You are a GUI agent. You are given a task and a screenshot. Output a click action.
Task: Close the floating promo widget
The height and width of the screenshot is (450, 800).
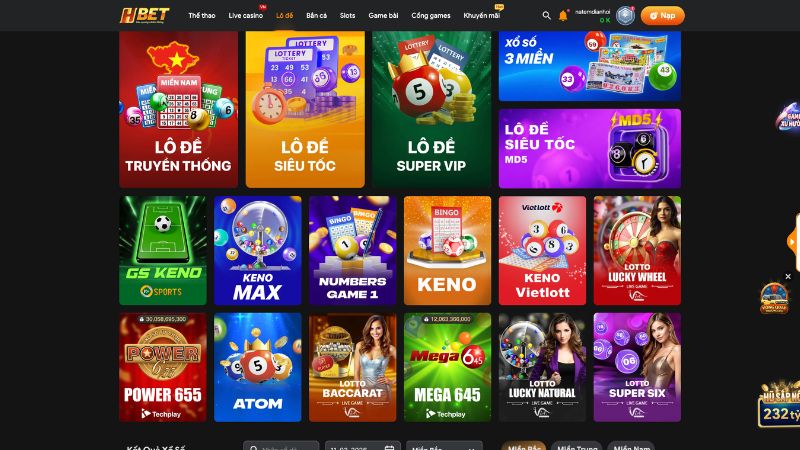[x=788, y=277]
